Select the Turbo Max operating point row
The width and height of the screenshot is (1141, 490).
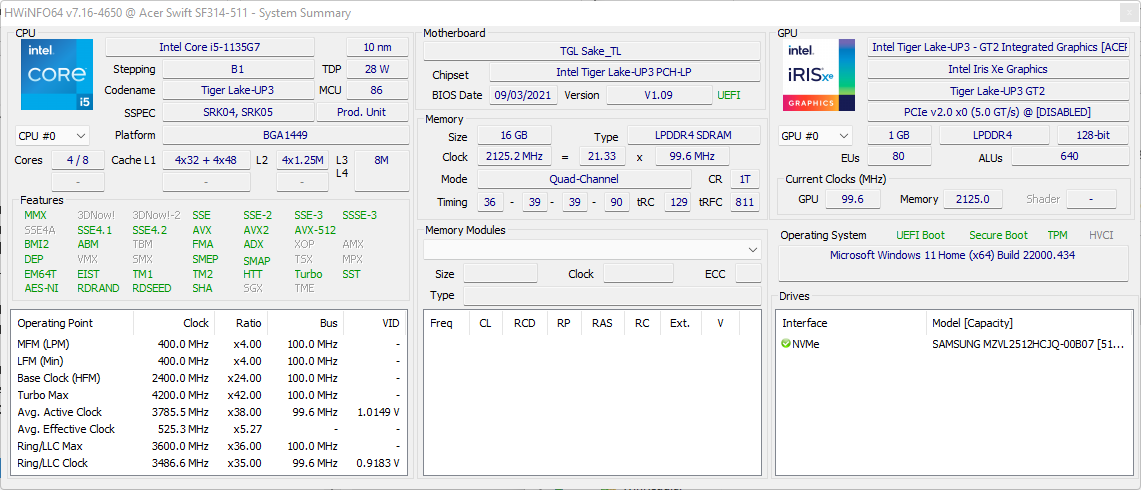coord(209,395)
